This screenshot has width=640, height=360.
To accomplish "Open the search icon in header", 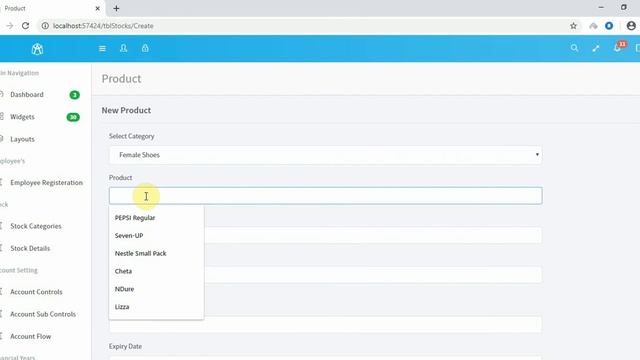I will (574, 48).
